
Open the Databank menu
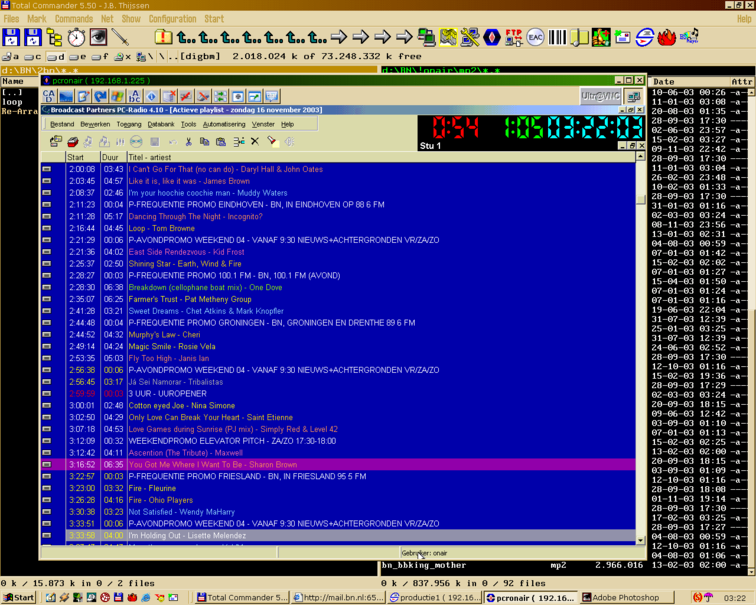click(x=161, y=124)
